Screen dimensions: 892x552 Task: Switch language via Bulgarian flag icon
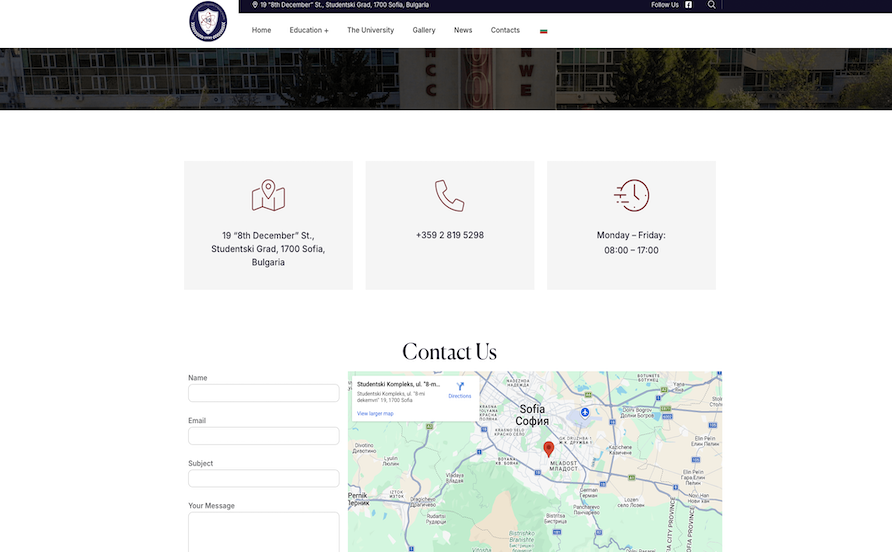pyautogui.click(x=544, y=31)
